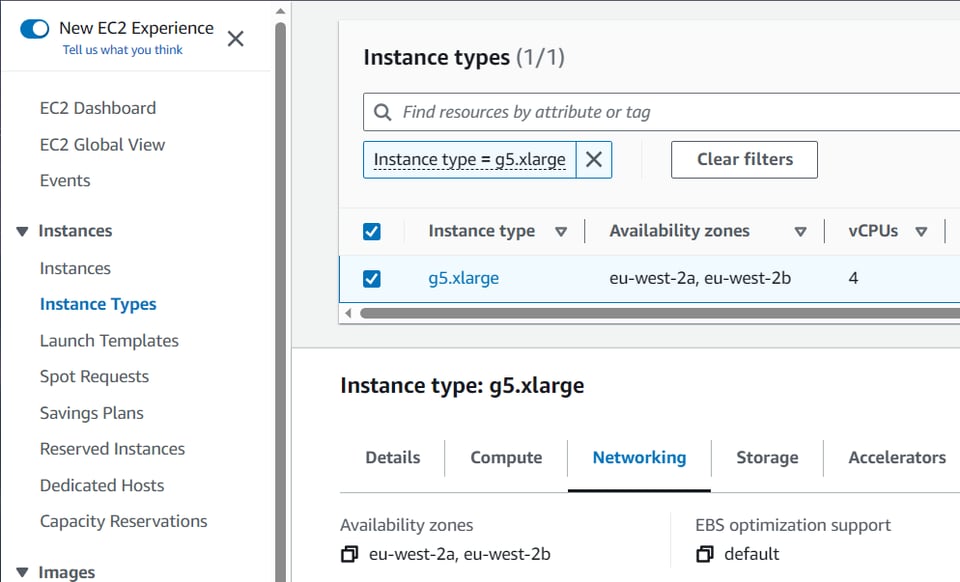Close the New EC2 Experience banner
Screen dimensions: 960x582
pyautogui.click(x=236, y=39)
